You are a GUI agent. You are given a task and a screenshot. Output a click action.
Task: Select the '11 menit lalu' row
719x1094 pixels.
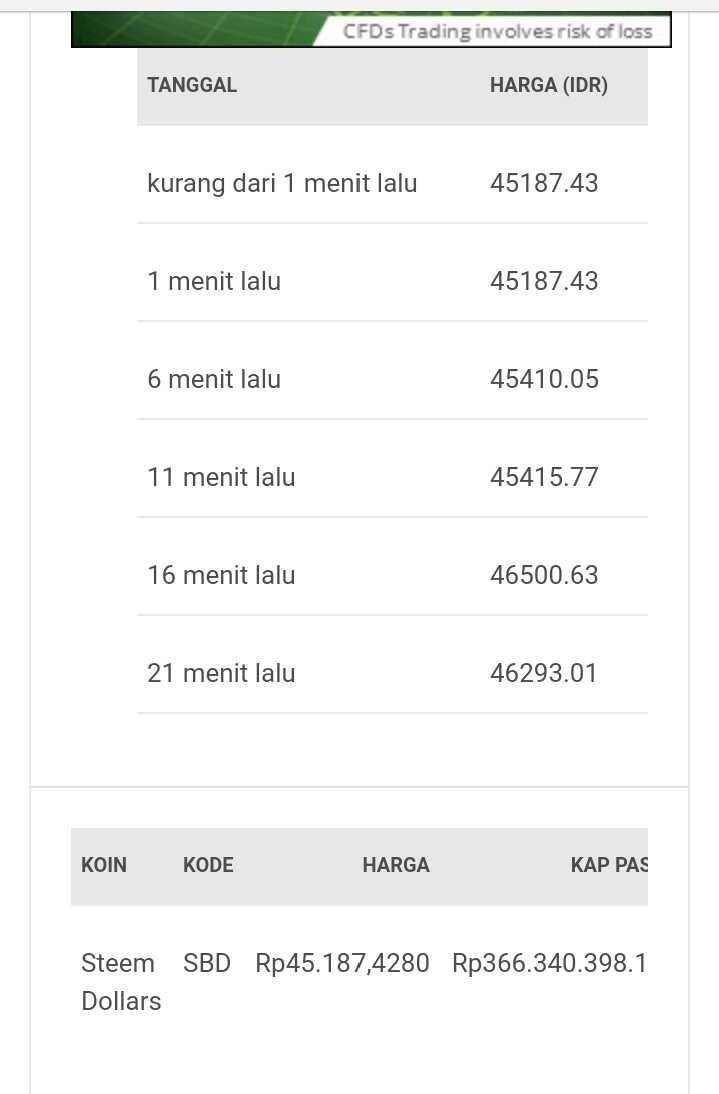coord(393,477)
